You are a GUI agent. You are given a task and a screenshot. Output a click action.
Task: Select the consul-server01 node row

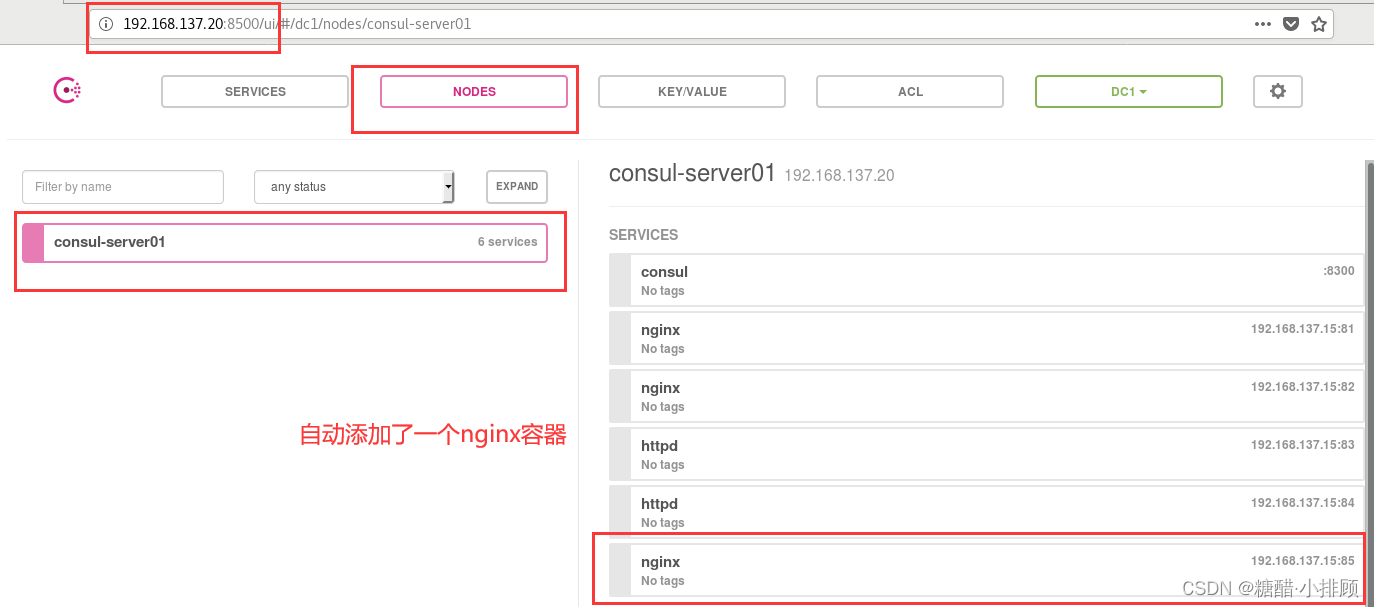coord(285,242)
